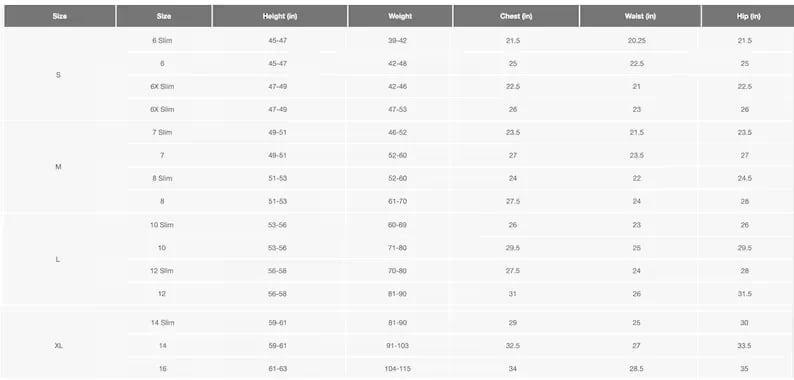The width and height of the screenshot is (794, 380).
Task: Select the S size group cell
Action: point(58,75)
